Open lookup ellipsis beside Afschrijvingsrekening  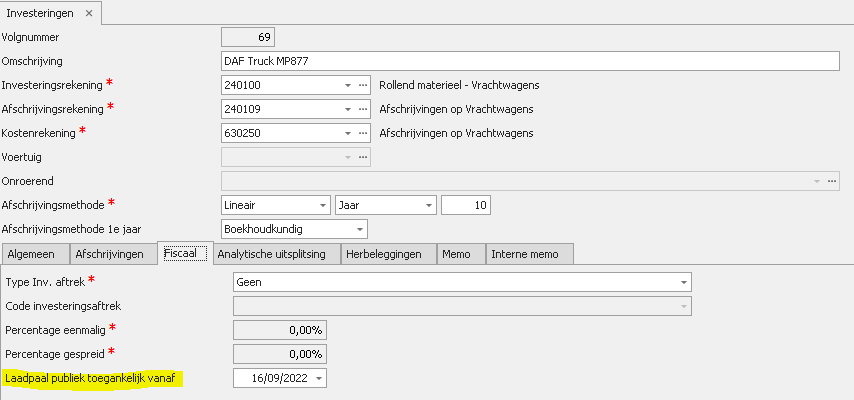(x=363, y=109)
